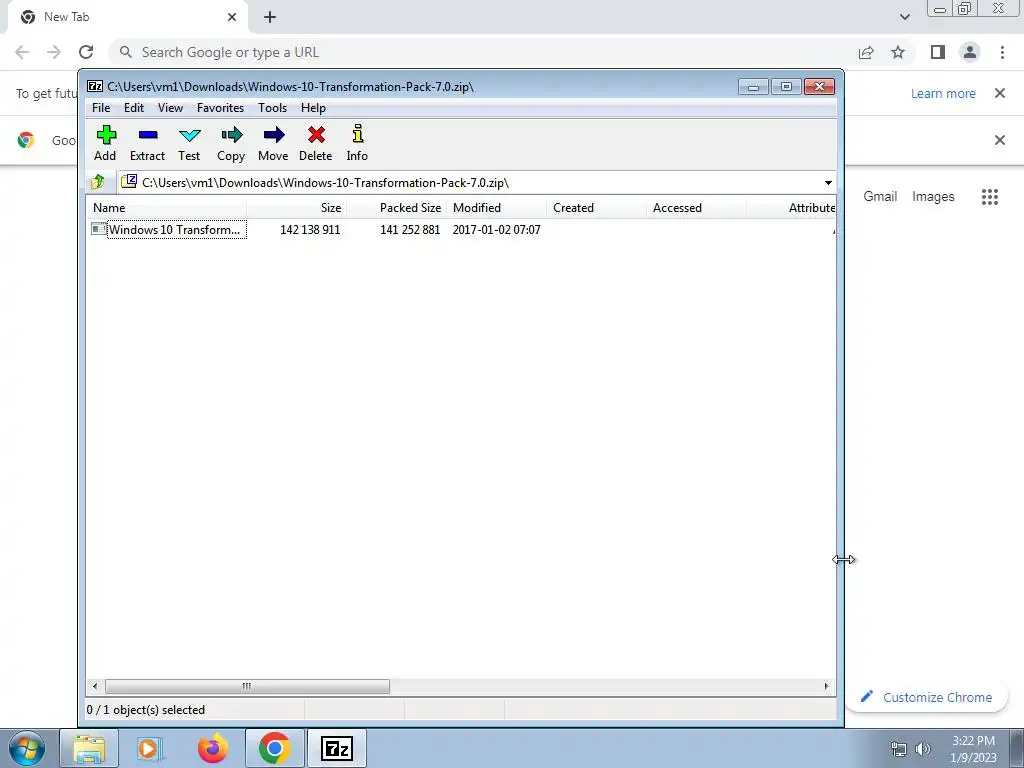Open the Favorites menu
Viewport: 1024px width, 768px height.
pyautogui.click(x=221, y=108)
